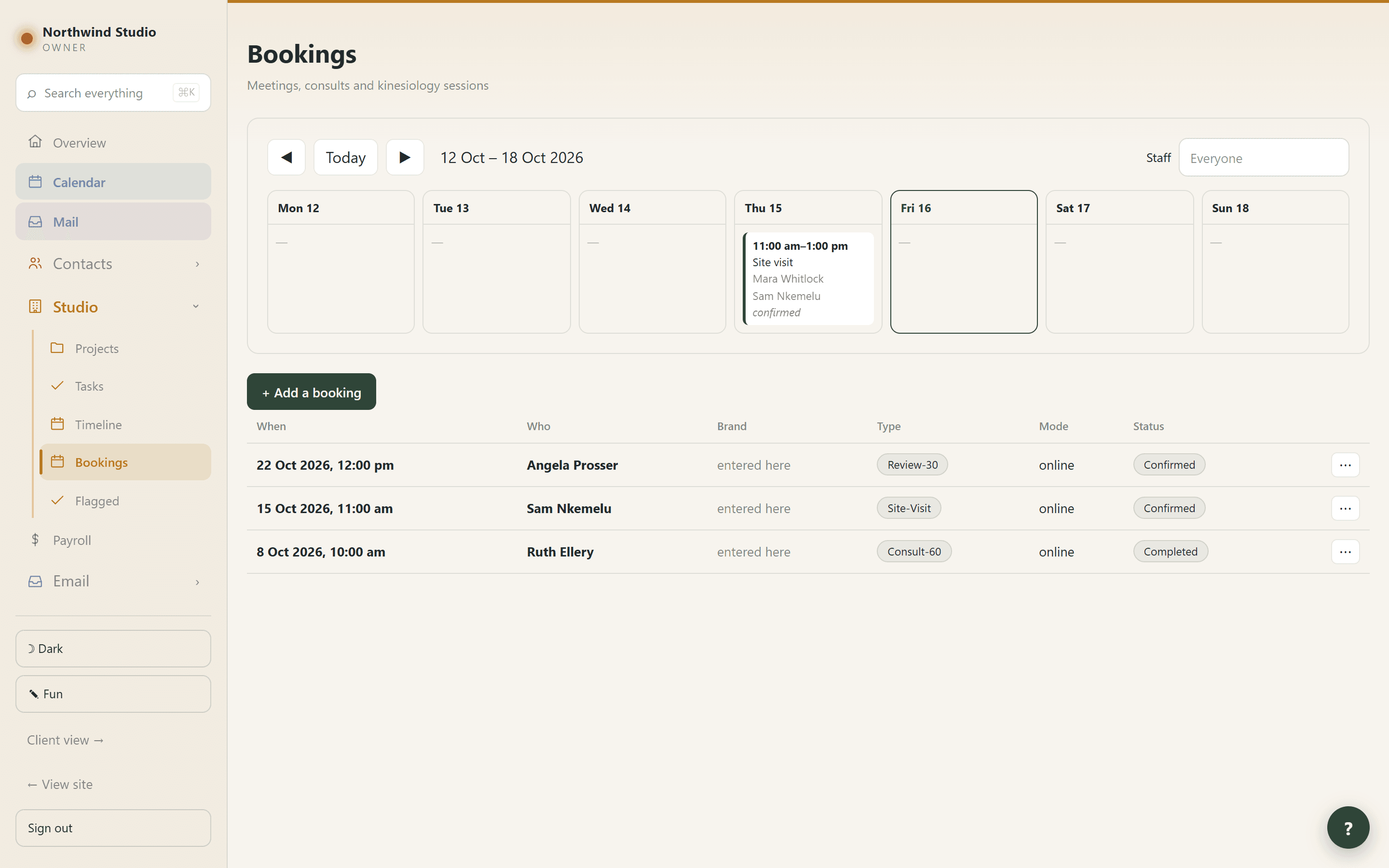The image size is (1389, 868).
Task: Open actions menu for Angela Prosser booking
Action: pyautogui.click(x=1346, y=465)
